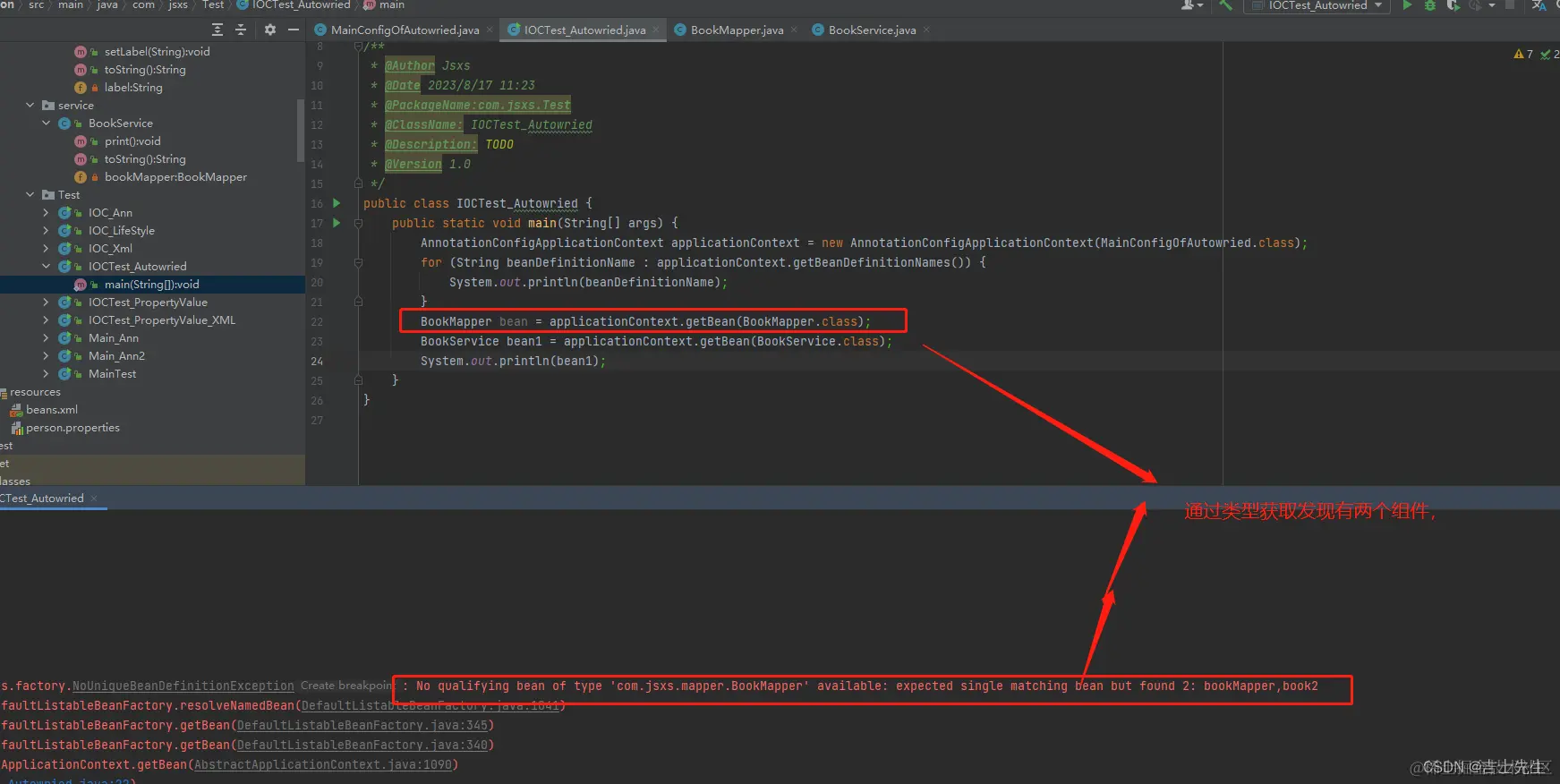Select print():void under BookService
1560x784 pixels.
click(x=132, y=141)
